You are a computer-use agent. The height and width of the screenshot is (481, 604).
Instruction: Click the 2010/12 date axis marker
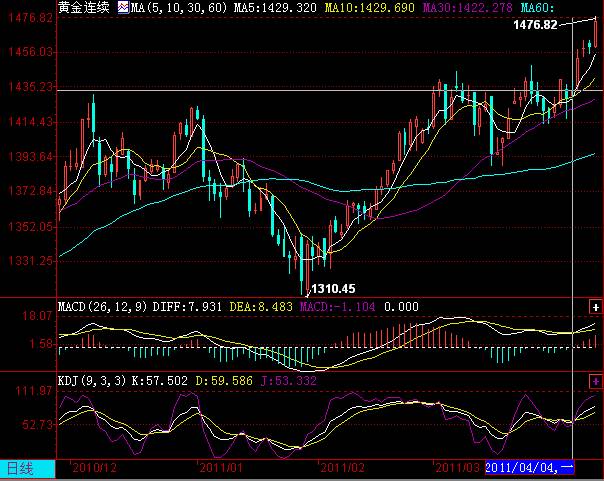pos(94,468)
